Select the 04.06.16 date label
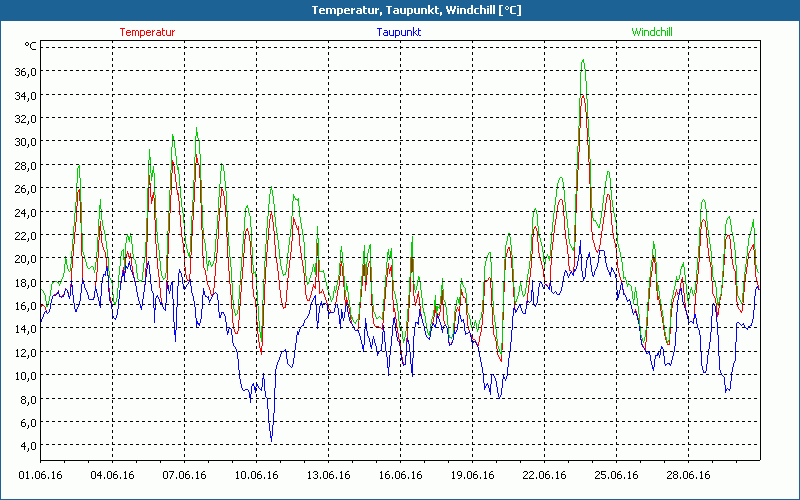This screenshot has width=800, height=500. [x=112, y=475]
